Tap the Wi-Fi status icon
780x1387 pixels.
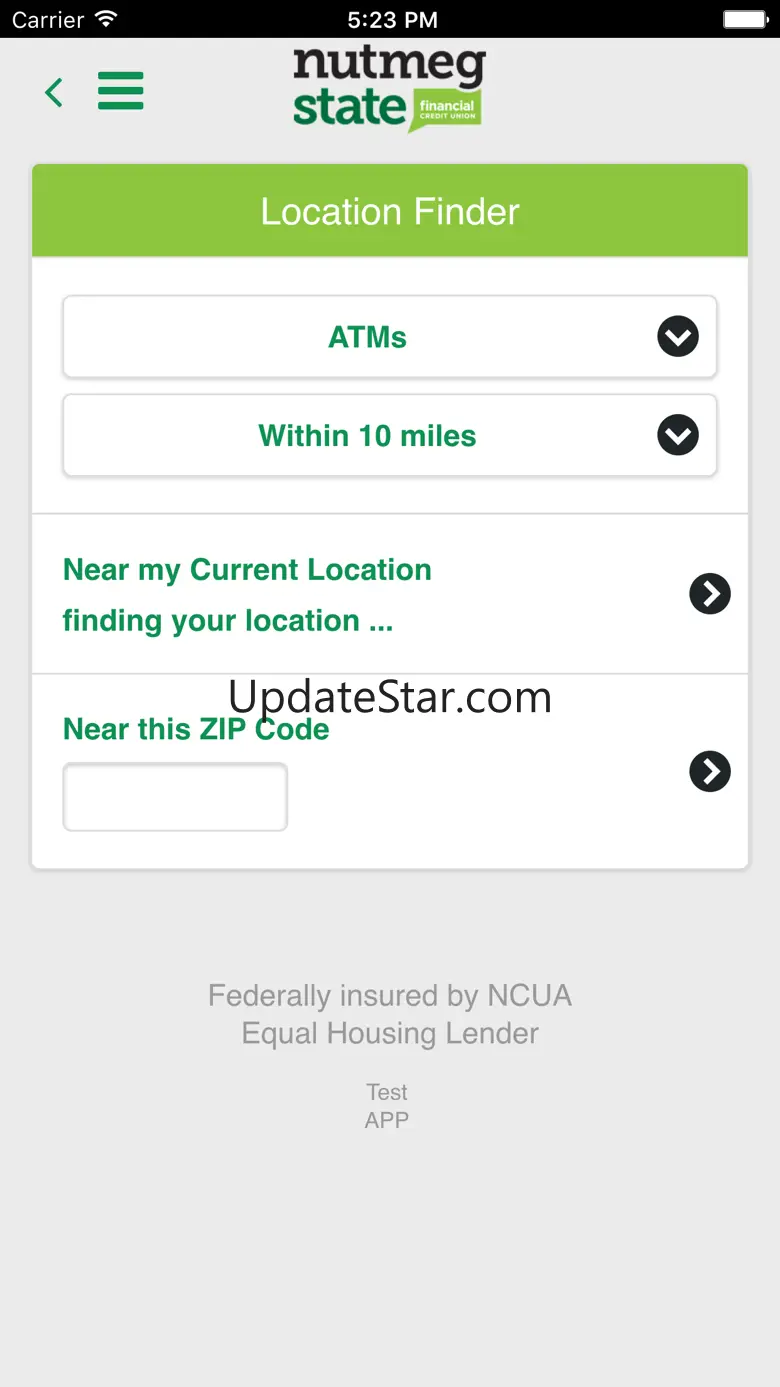tap(105, 19)
